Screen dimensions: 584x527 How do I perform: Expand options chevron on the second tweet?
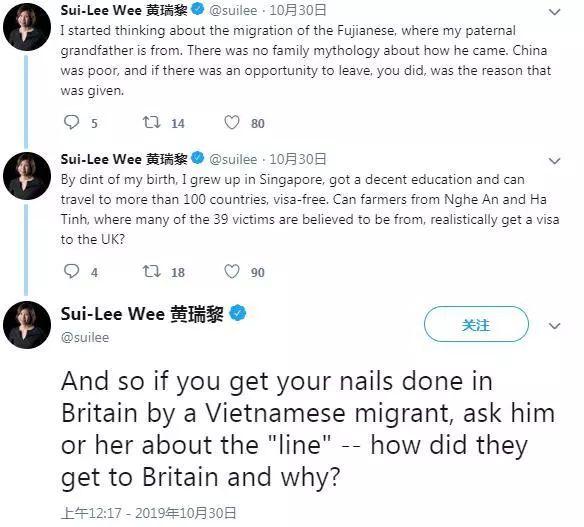click(x=555, y=161)
